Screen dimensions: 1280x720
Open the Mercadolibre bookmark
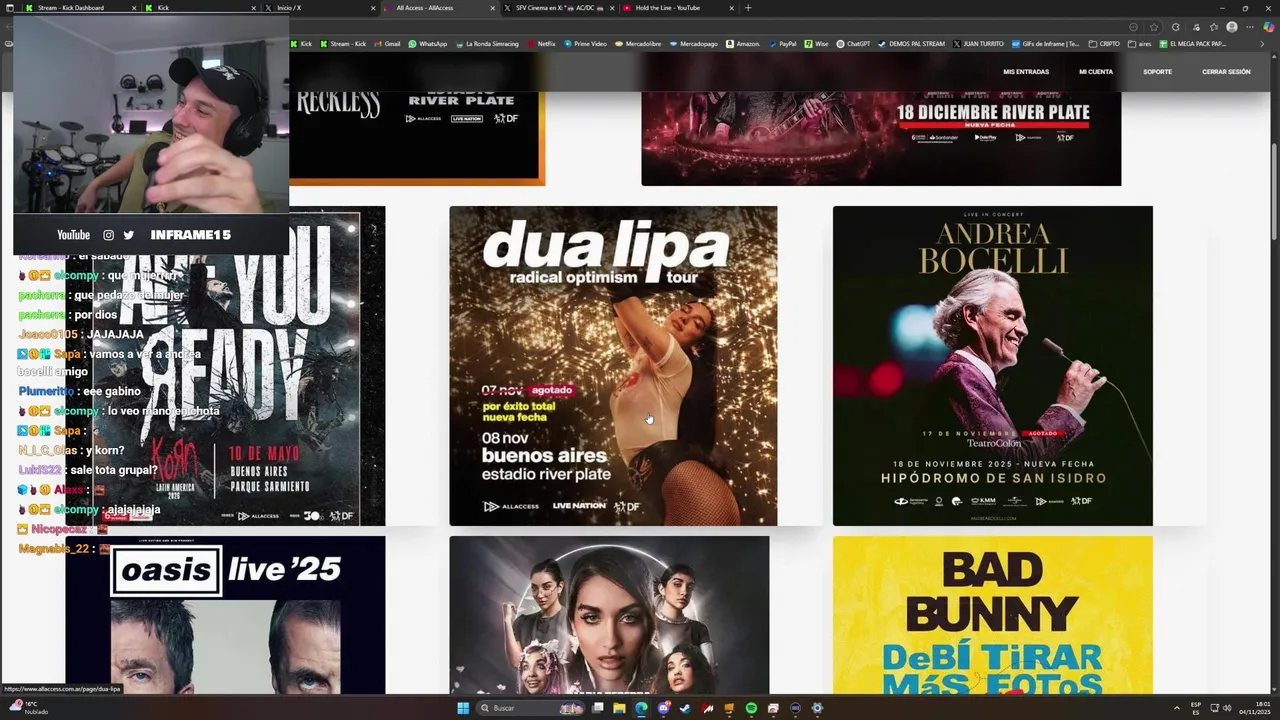point(639,44)
